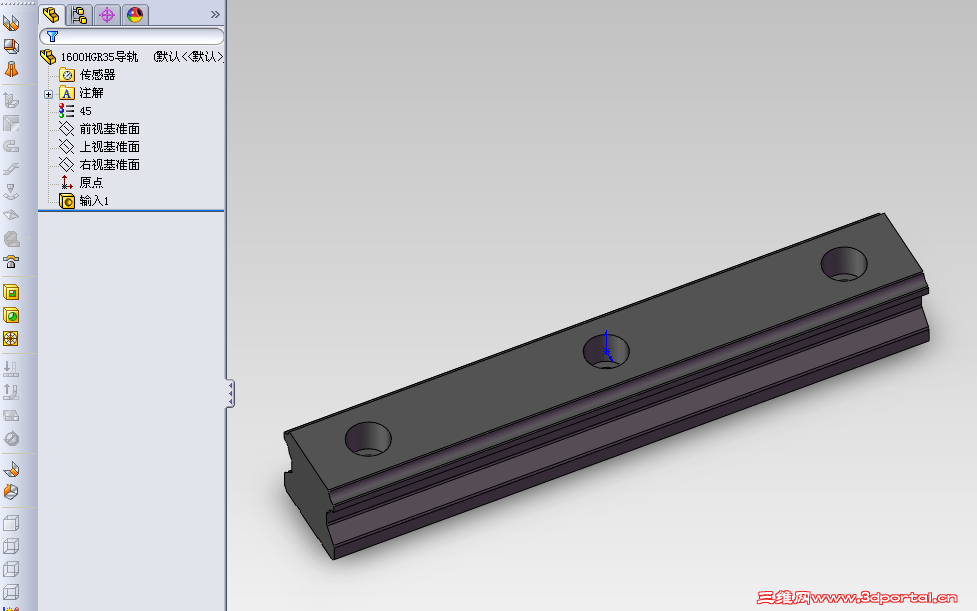Select the Rip tool icon
This screenshot has height=611, width=977.
point(11,469)
